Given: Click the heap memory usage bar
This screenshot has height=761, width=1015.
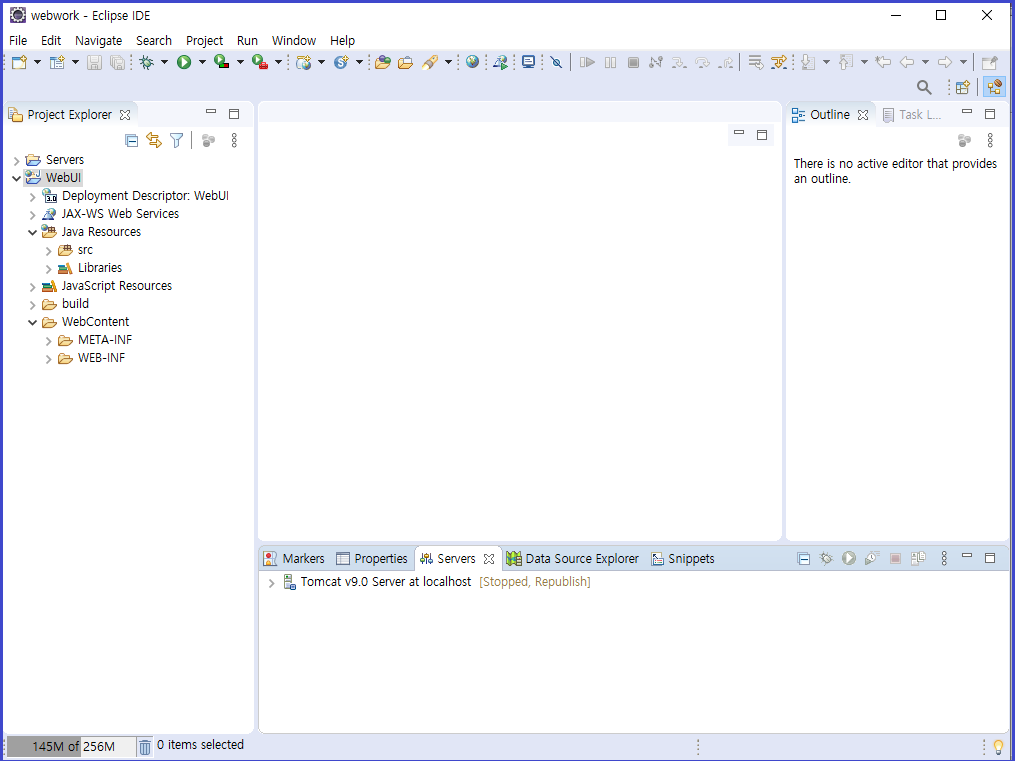Looking at the screenshot, I should [x=71, y=747].
